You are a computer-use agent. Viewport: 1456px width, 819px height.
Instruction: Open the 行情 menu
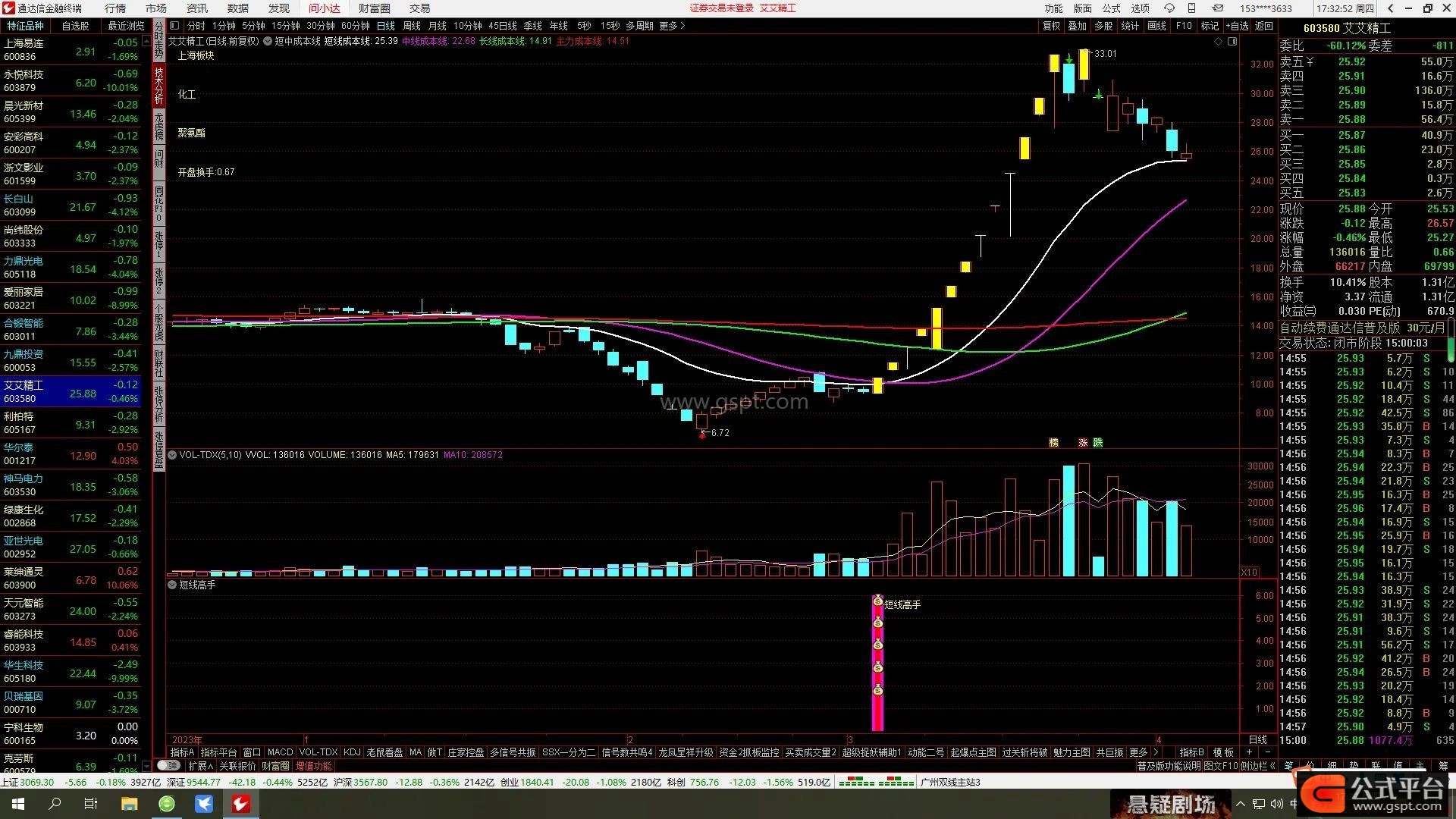click(x=115, y=8)
